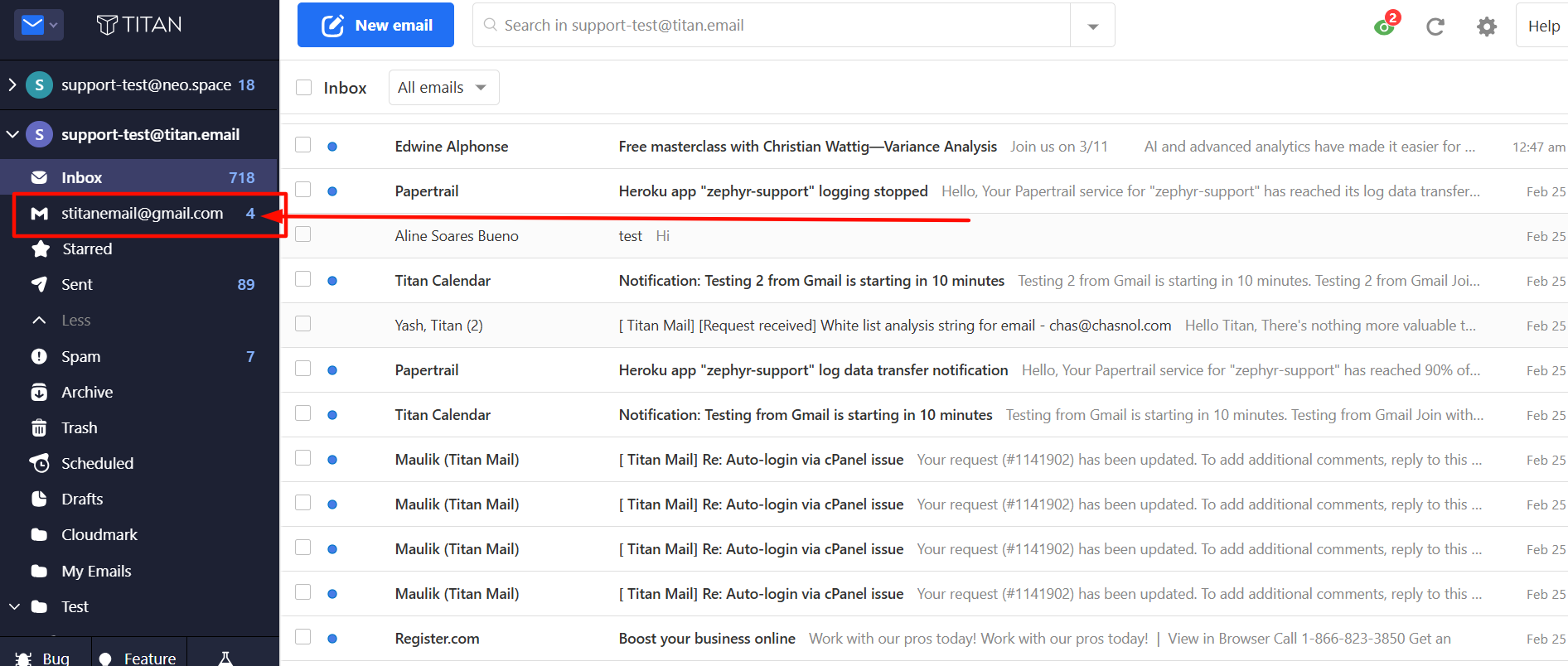Screen dimensions: 1568x666
Task: Click the Help button
Action: (1543, 26)
